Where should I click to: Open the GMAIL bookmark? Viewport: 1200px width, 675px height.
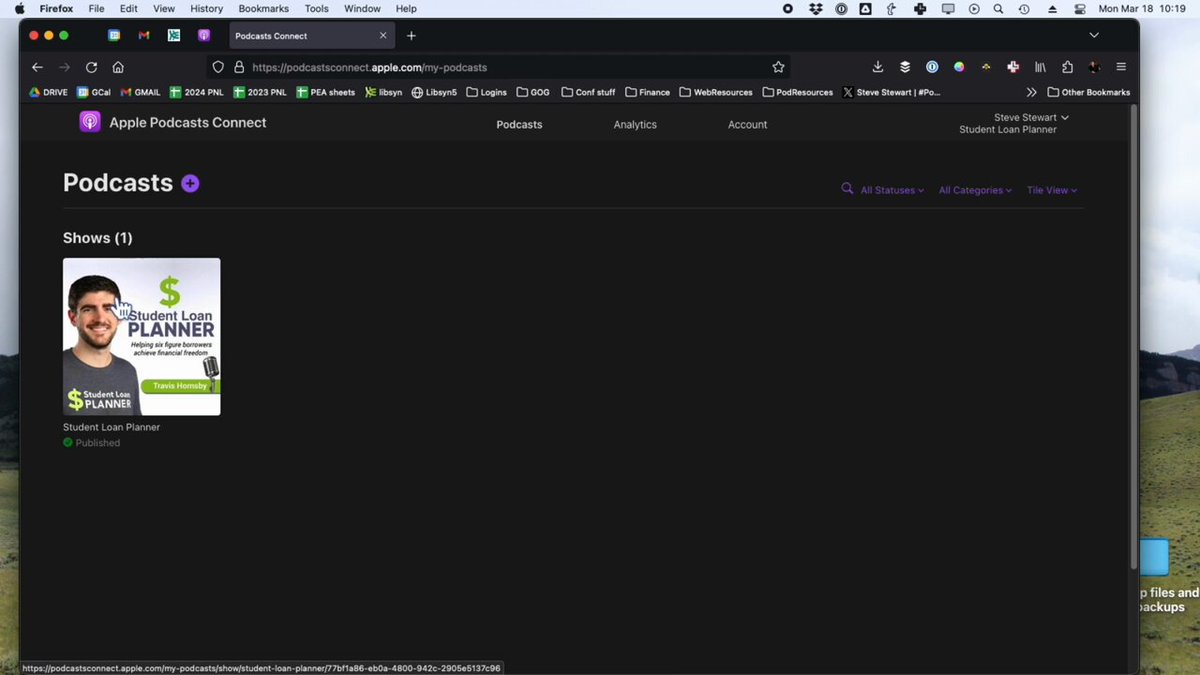pos(140,92)
